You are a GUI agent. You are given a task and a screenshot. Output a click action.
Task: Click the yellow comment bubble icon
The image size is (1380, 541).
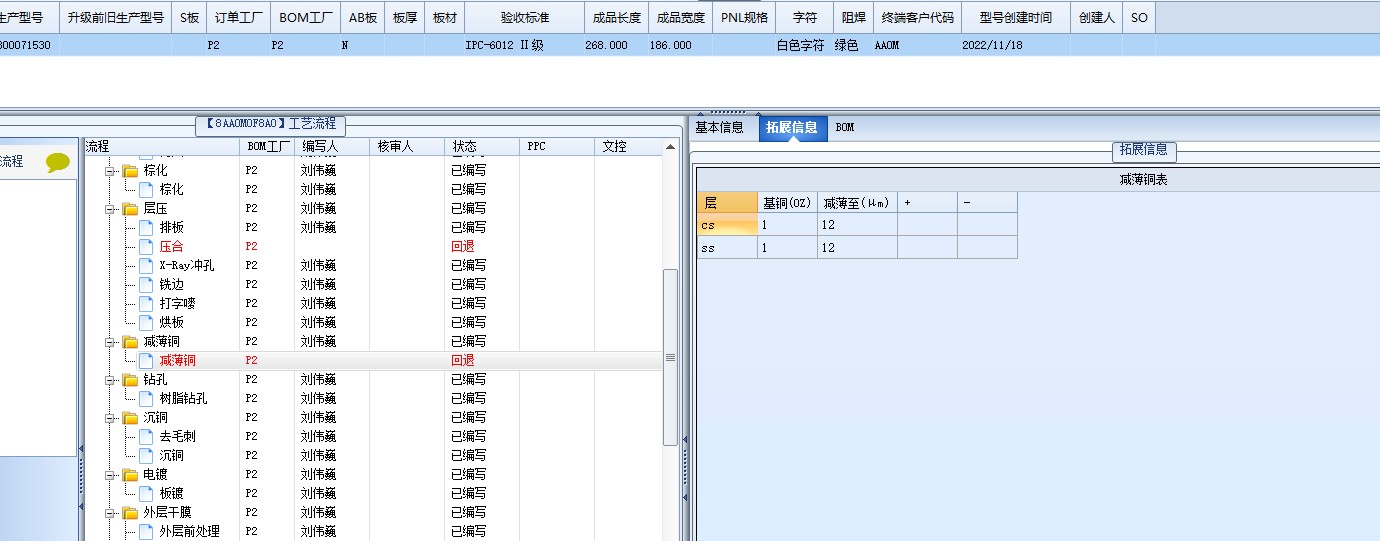pos(58,163)
